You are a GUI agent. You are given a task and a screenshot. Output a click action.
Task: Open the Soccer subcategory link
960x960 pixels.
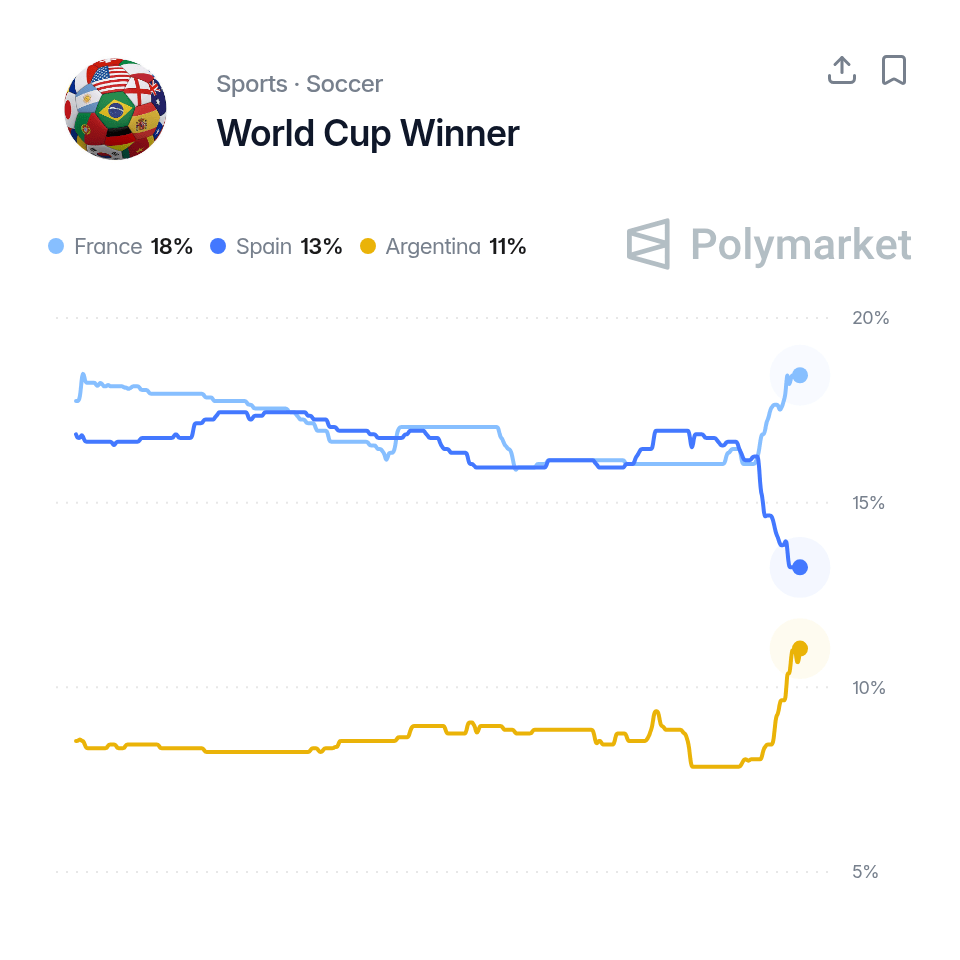click(344, 84)
